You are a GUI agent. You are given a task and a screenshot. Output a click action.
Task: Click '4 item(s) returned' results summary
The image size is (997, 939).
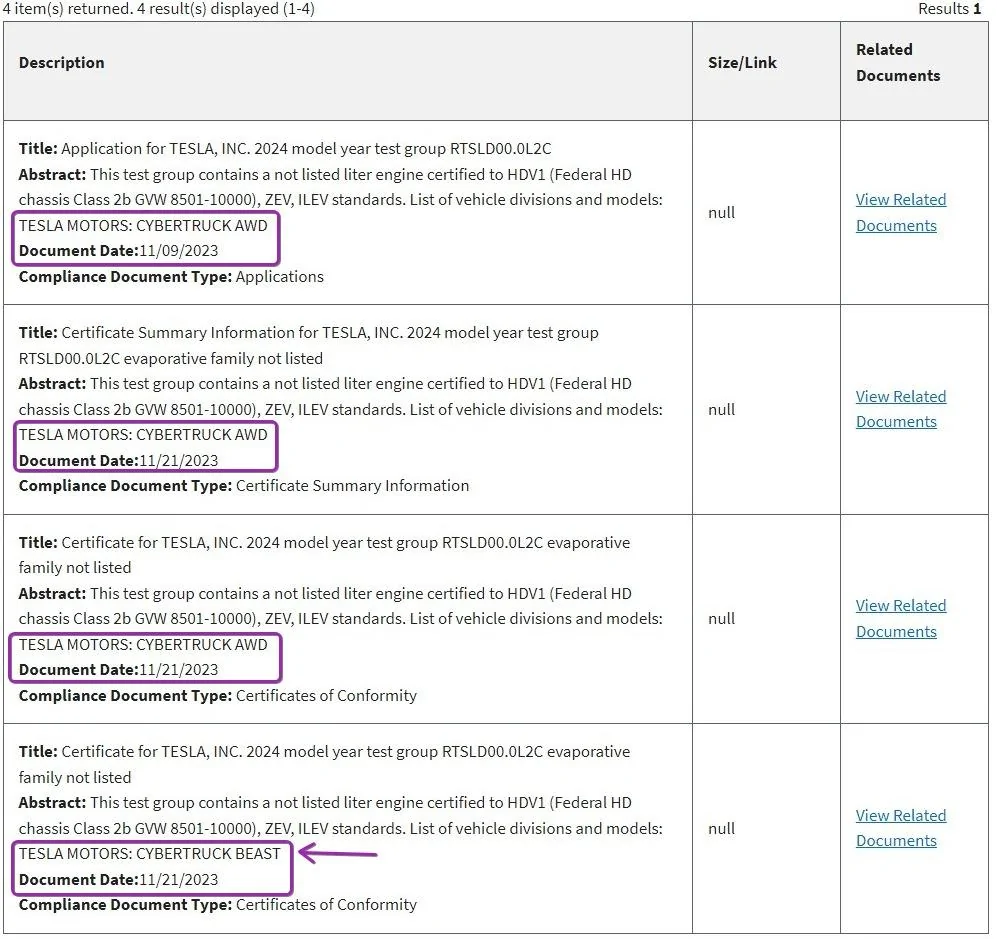[158, 9]
